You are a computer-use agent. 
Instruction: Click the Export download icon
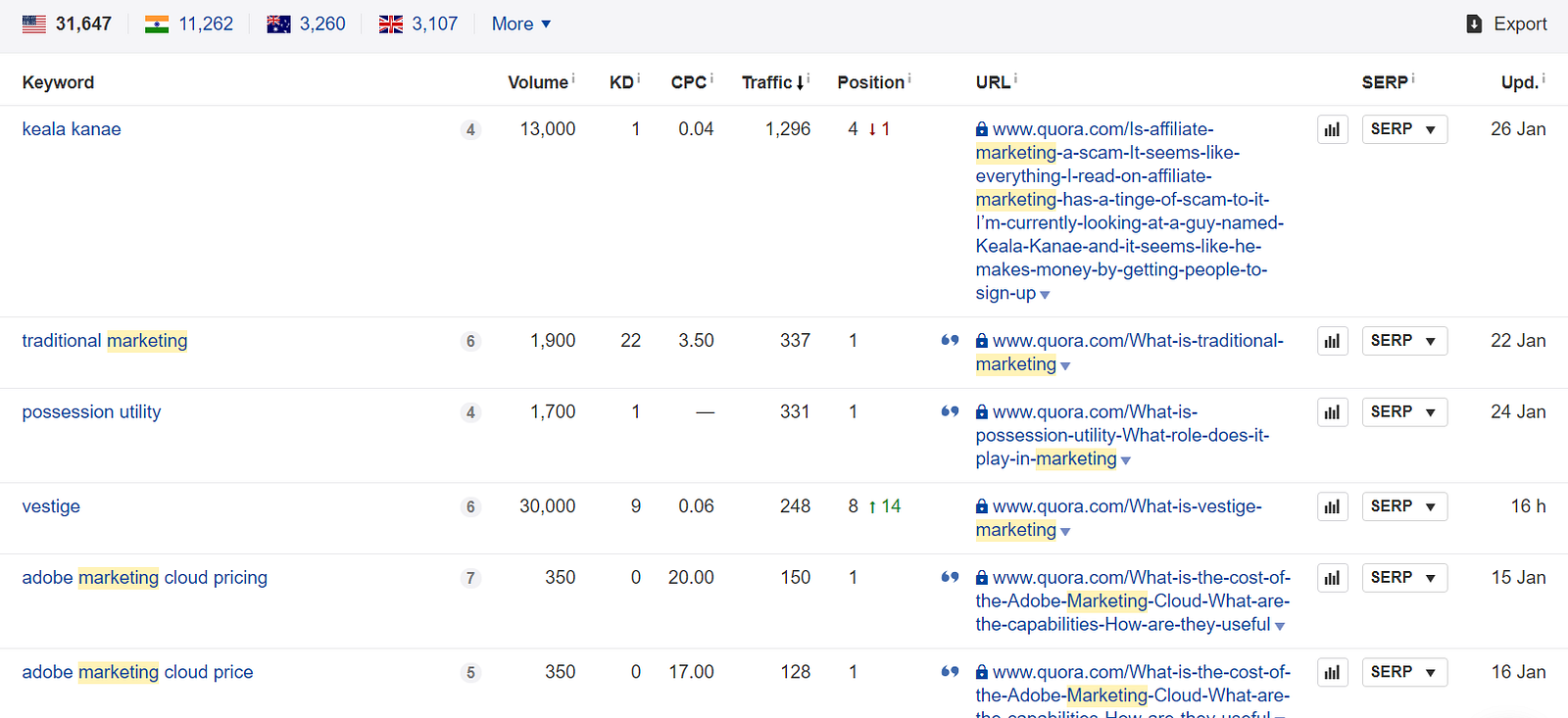point(1474,24)
